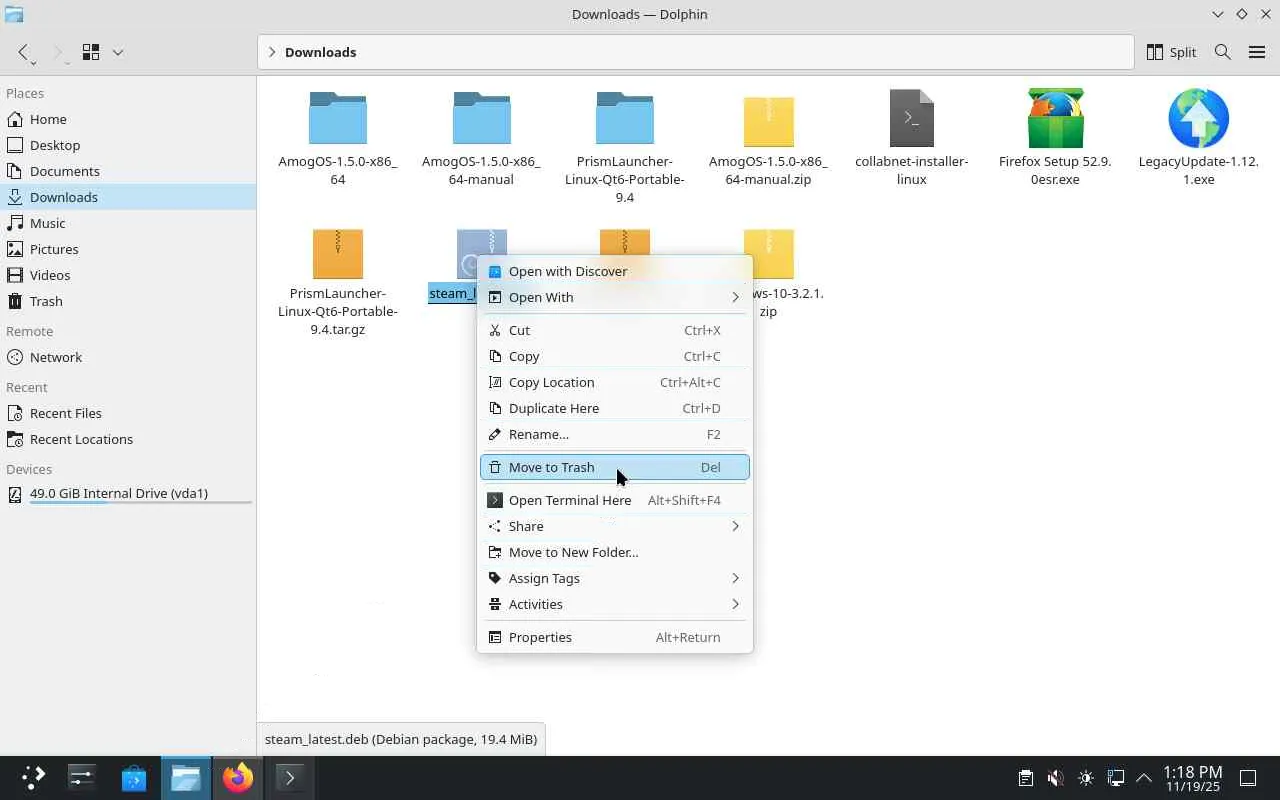Click the Split view button

click(1171, 52)
